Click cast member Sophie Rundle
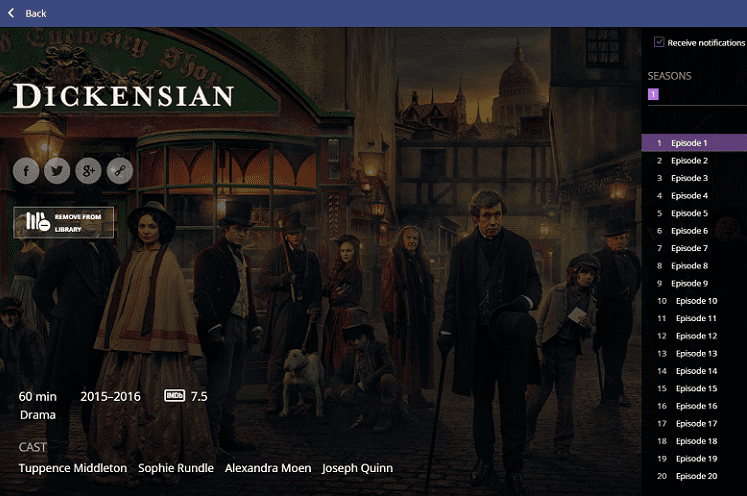This screenshot has width=747, height=496. point(176,468)
